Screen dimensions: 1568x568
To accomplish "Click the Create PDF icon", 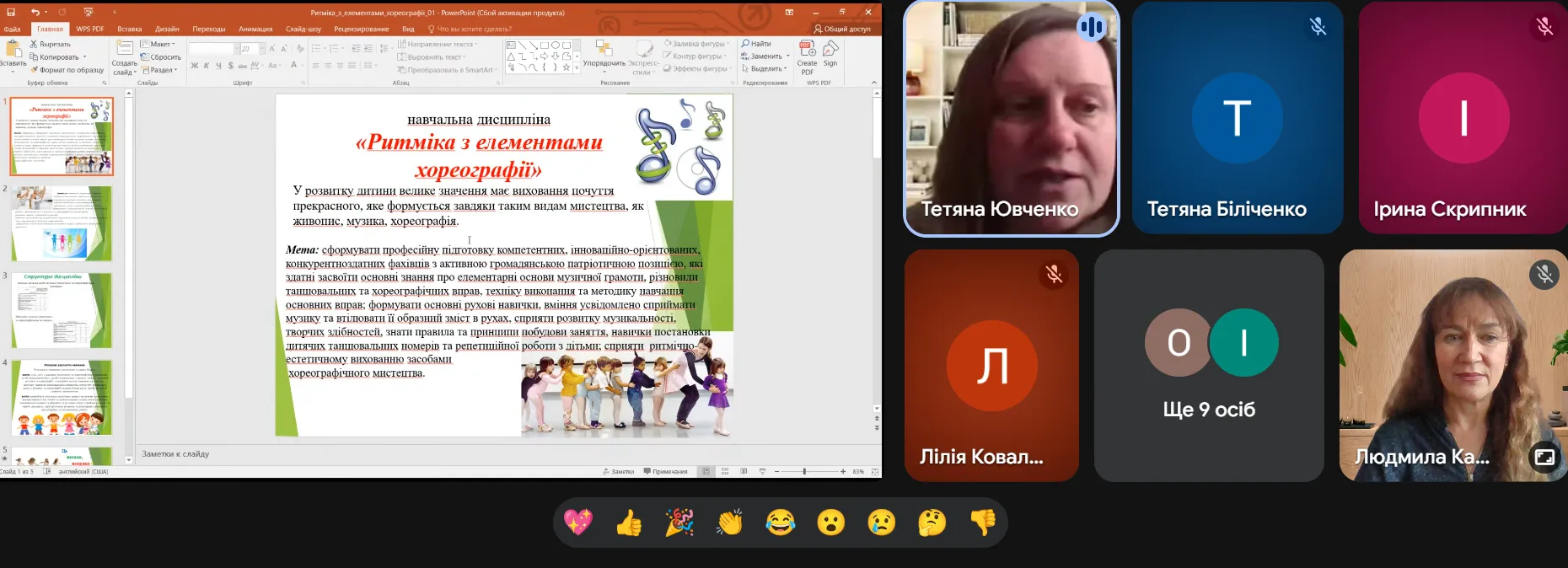I will click(x=807, y=56).
